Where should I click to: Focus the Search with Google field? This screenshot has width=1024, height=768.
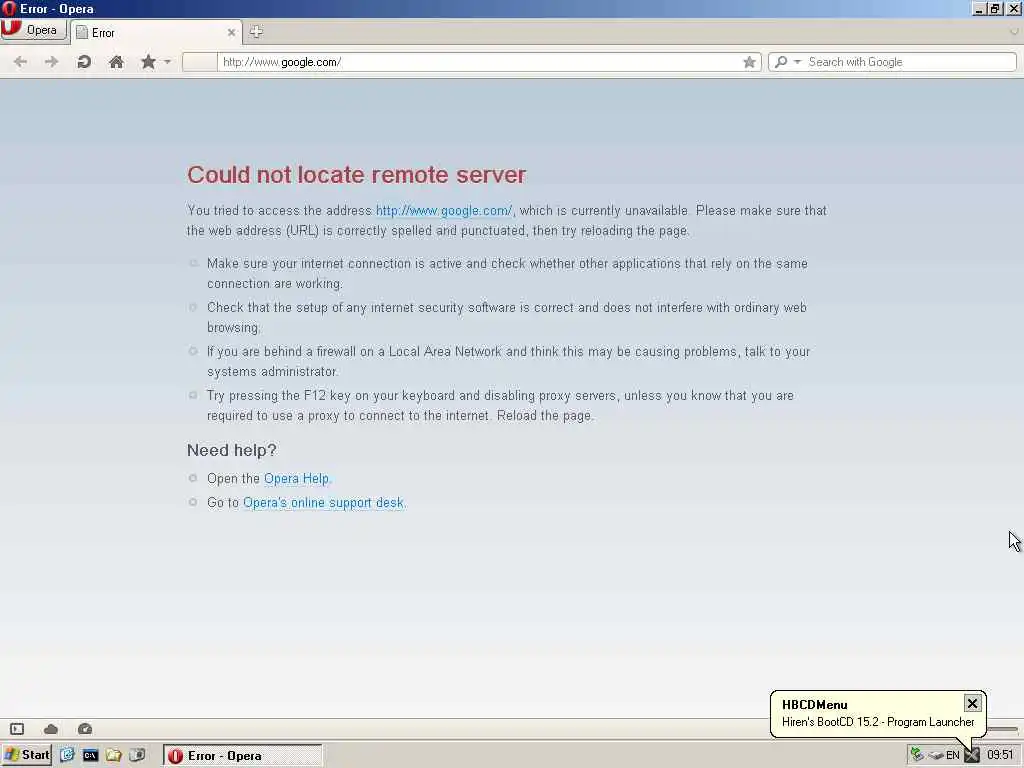click(x=910, y=62)
